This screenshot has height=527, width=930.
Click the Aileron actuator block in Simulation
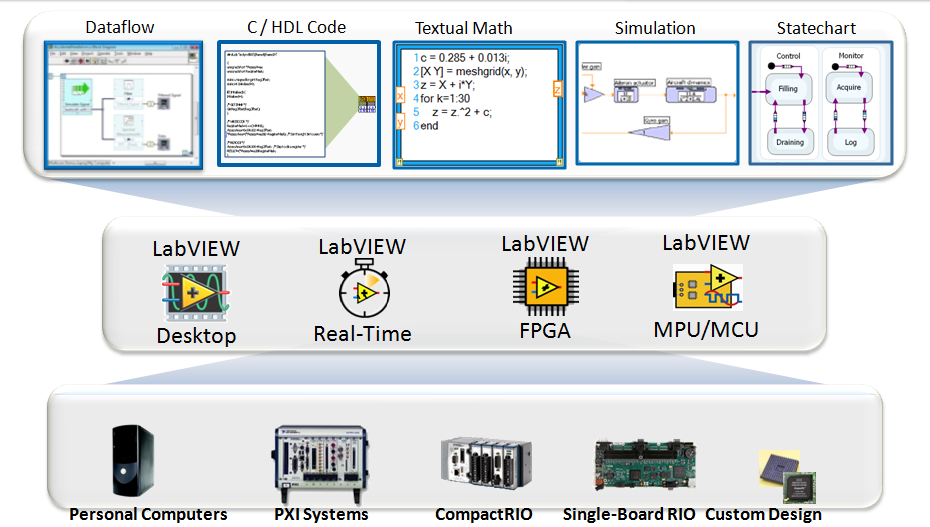[x=626, y=94]
